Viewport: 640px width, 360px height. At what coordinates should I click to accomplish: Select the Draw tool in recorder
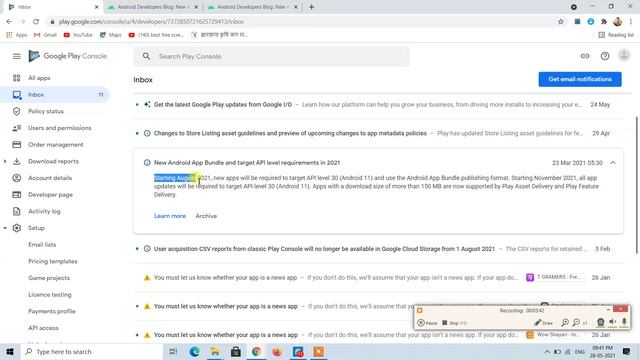tap(544, 323)
